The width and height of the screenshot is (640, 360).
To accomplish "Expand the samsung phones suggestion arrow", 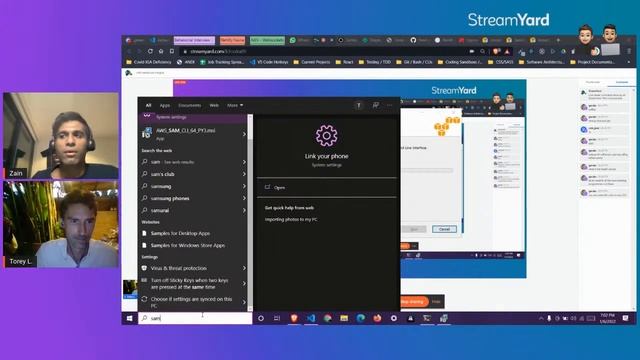I will [244, 198].
